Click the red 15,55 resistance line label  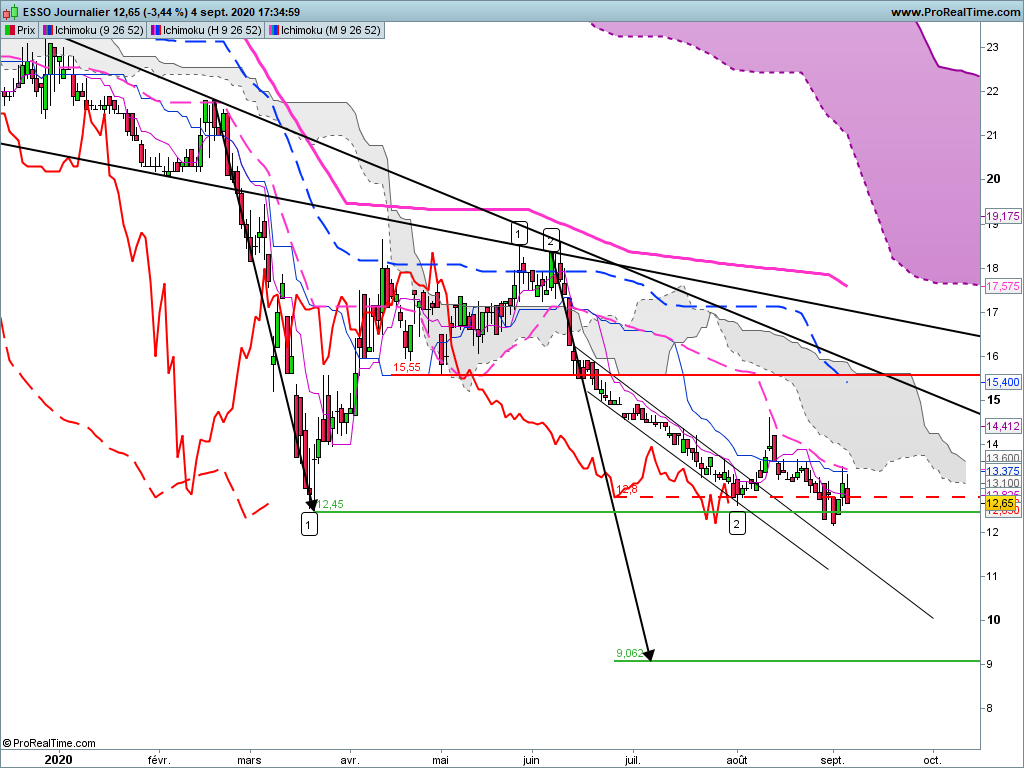[407, 368]
